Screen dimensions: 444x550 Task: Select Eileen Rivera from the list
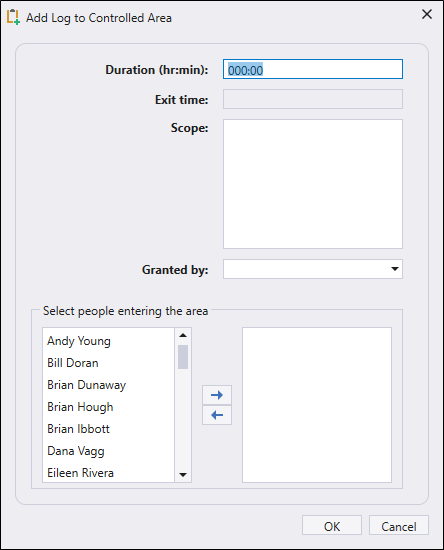[108, 473]
